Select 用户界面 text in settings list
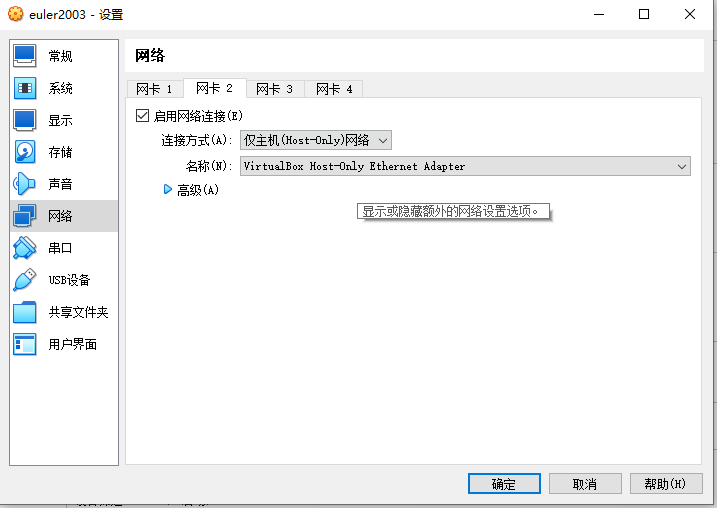 coord(72,344)
